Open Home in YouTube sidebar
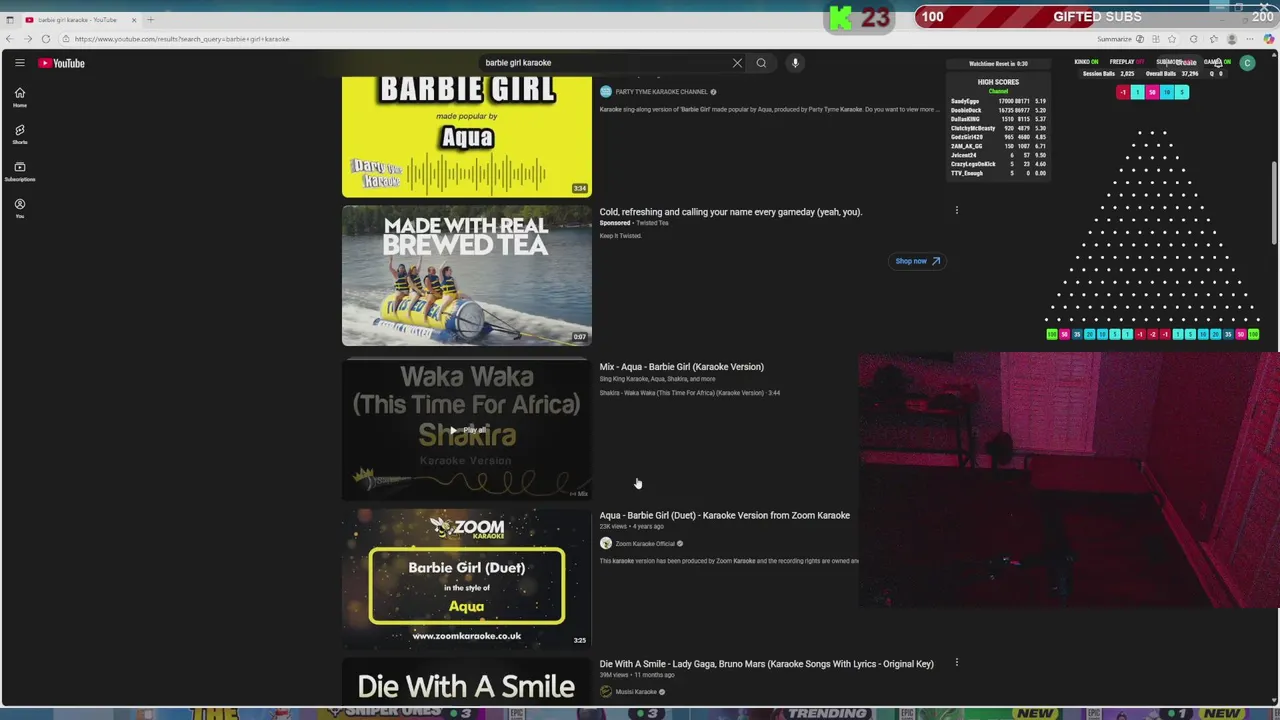Viewport: 1280px width, 720px height. tap(19, 97)
